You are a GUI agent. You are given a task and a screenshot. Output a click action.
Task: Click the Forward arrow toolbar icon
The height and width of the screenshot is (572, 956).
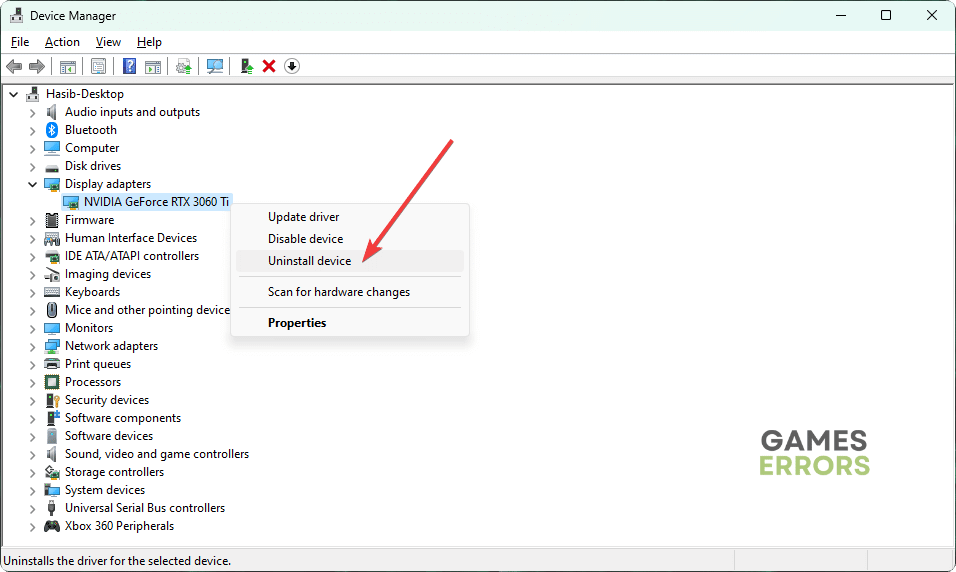click(x=37, y=66)
